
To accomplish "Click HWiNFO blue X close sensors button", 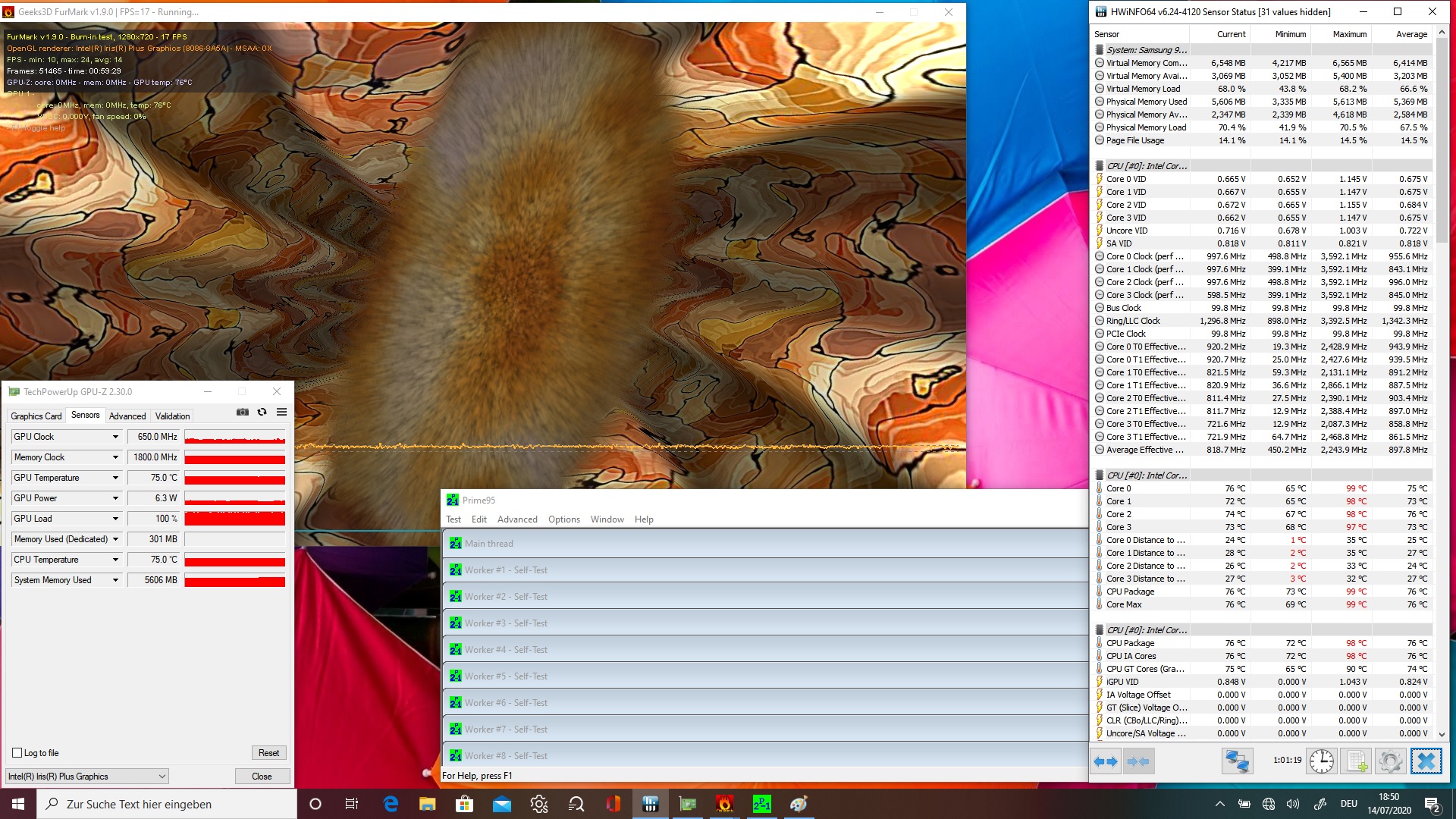I will coord(1426,761).
